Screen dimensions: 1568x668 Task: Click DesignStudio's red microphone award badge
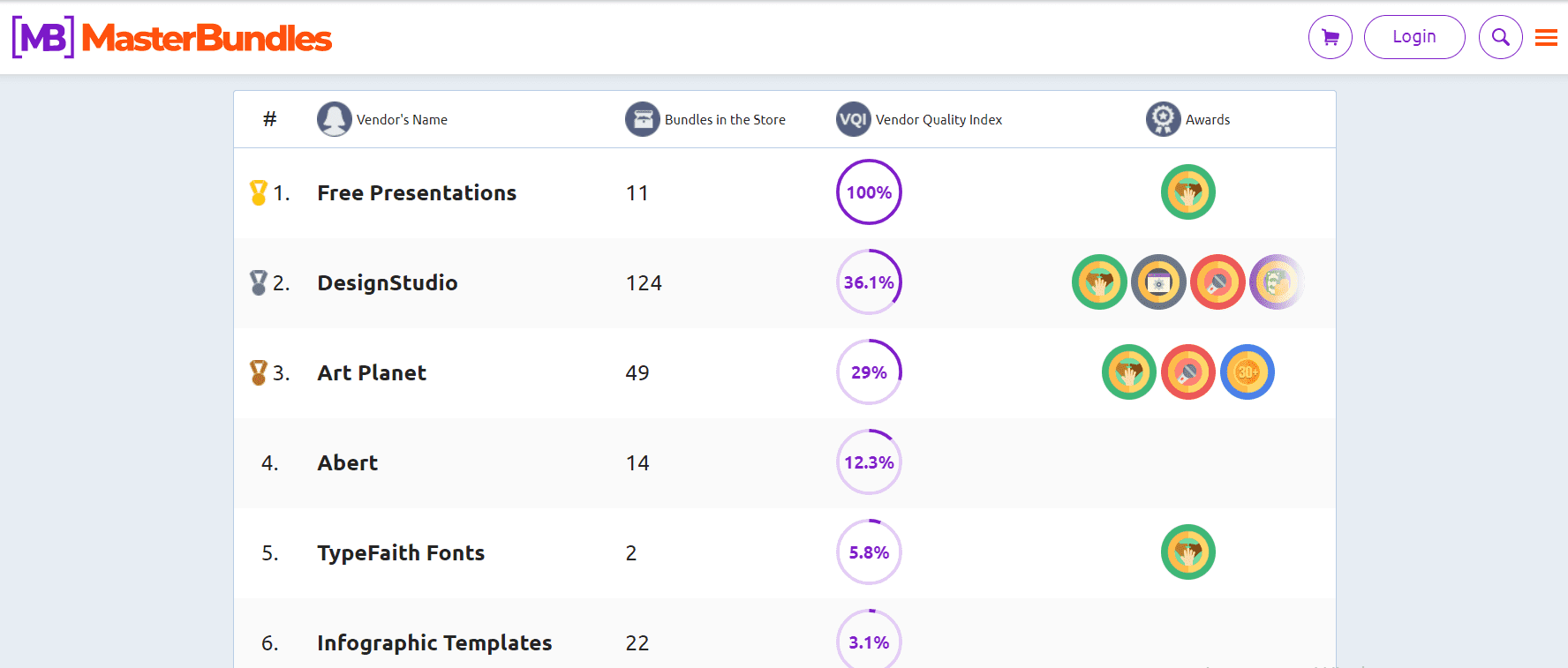click(x=1217, y=282)
